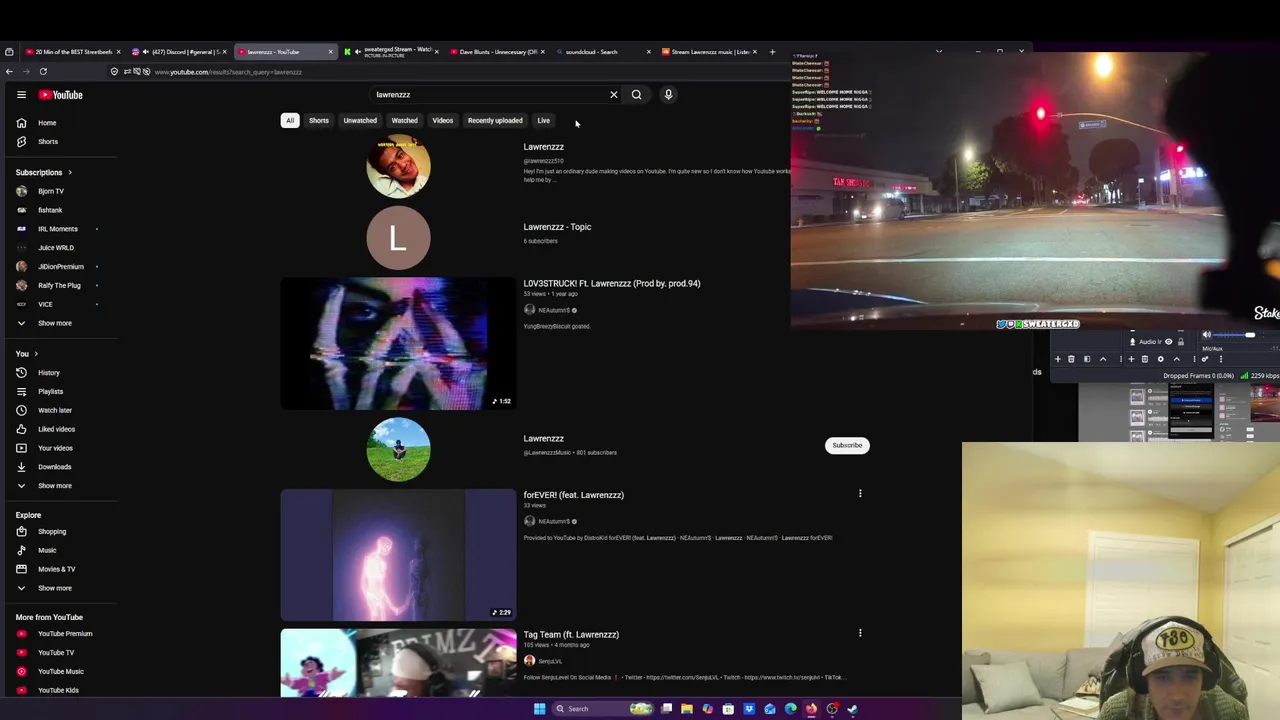Click the YouTube logo
1280x720 pixels.
pos(61,95)
